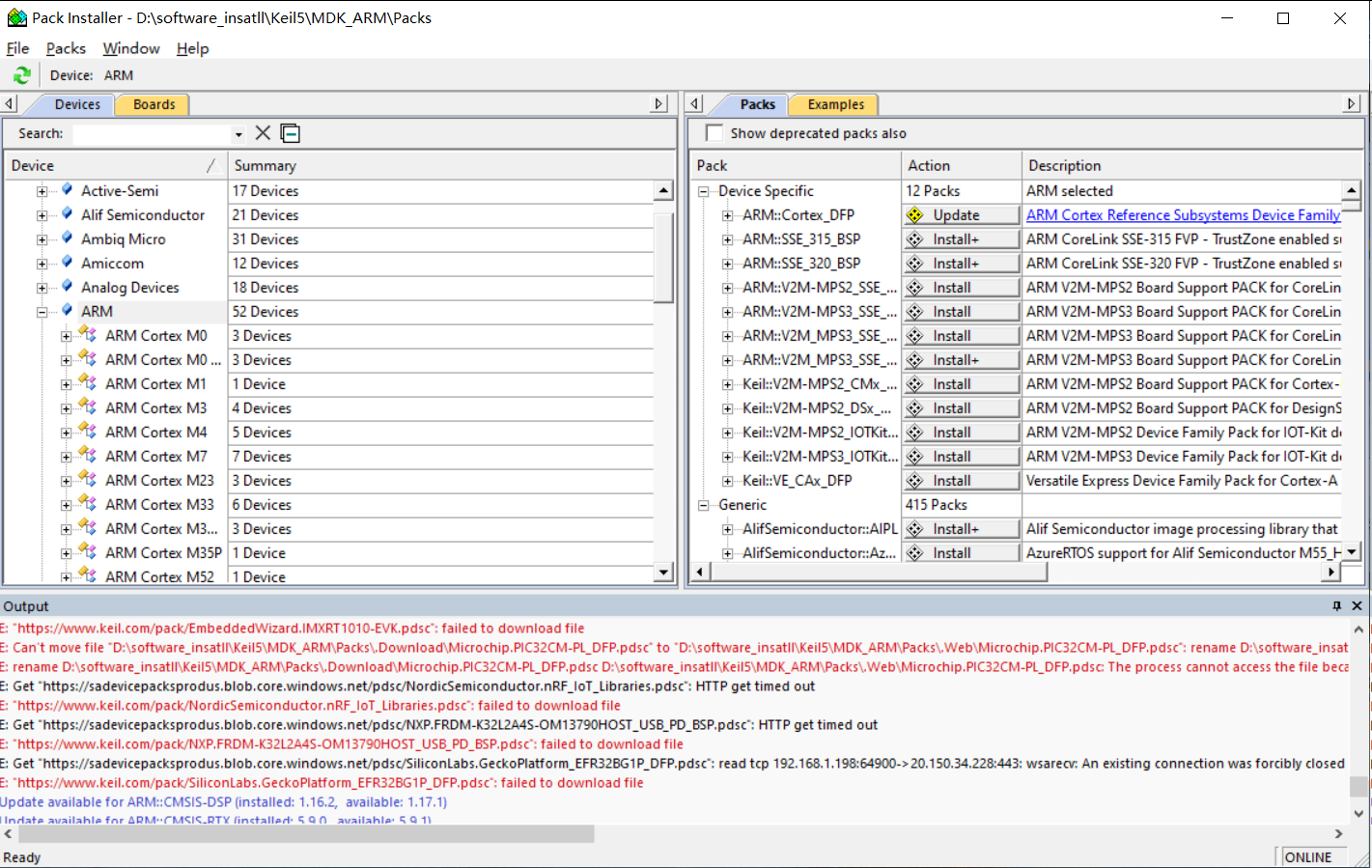Click the Analog Devices vendor icon

coord(67,287)
